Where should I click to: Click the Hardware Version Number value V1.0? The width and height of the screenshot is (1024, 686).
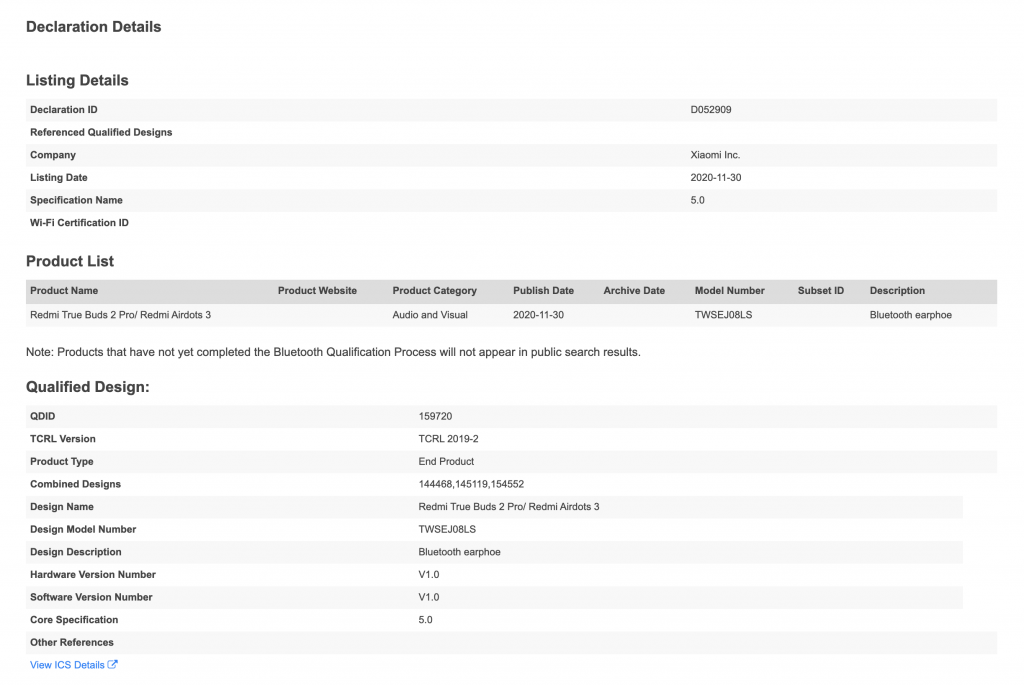pos(429,575)
